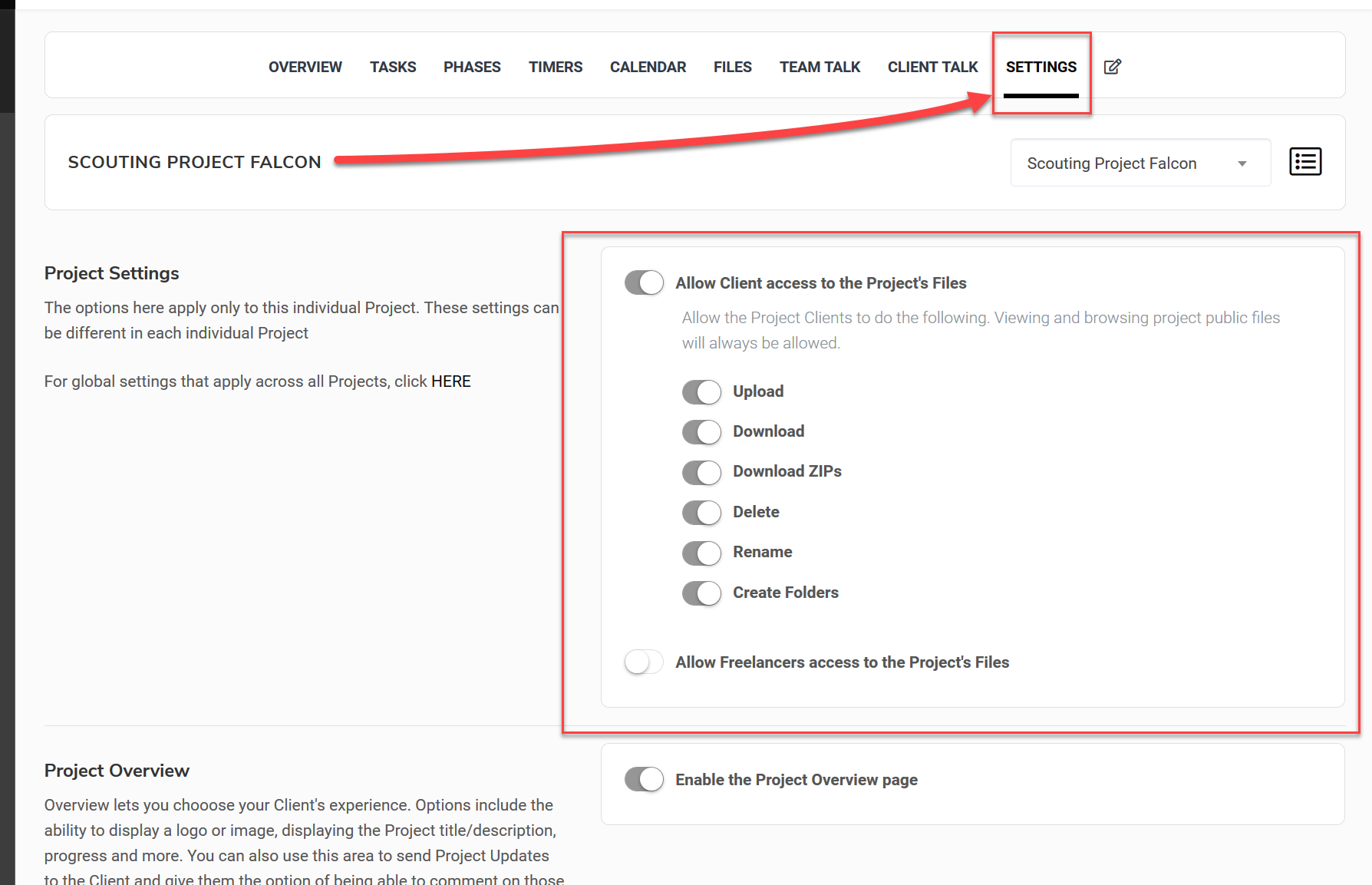Click the Project Settings heading
The image size is (1372, 885).
[111, 273]
